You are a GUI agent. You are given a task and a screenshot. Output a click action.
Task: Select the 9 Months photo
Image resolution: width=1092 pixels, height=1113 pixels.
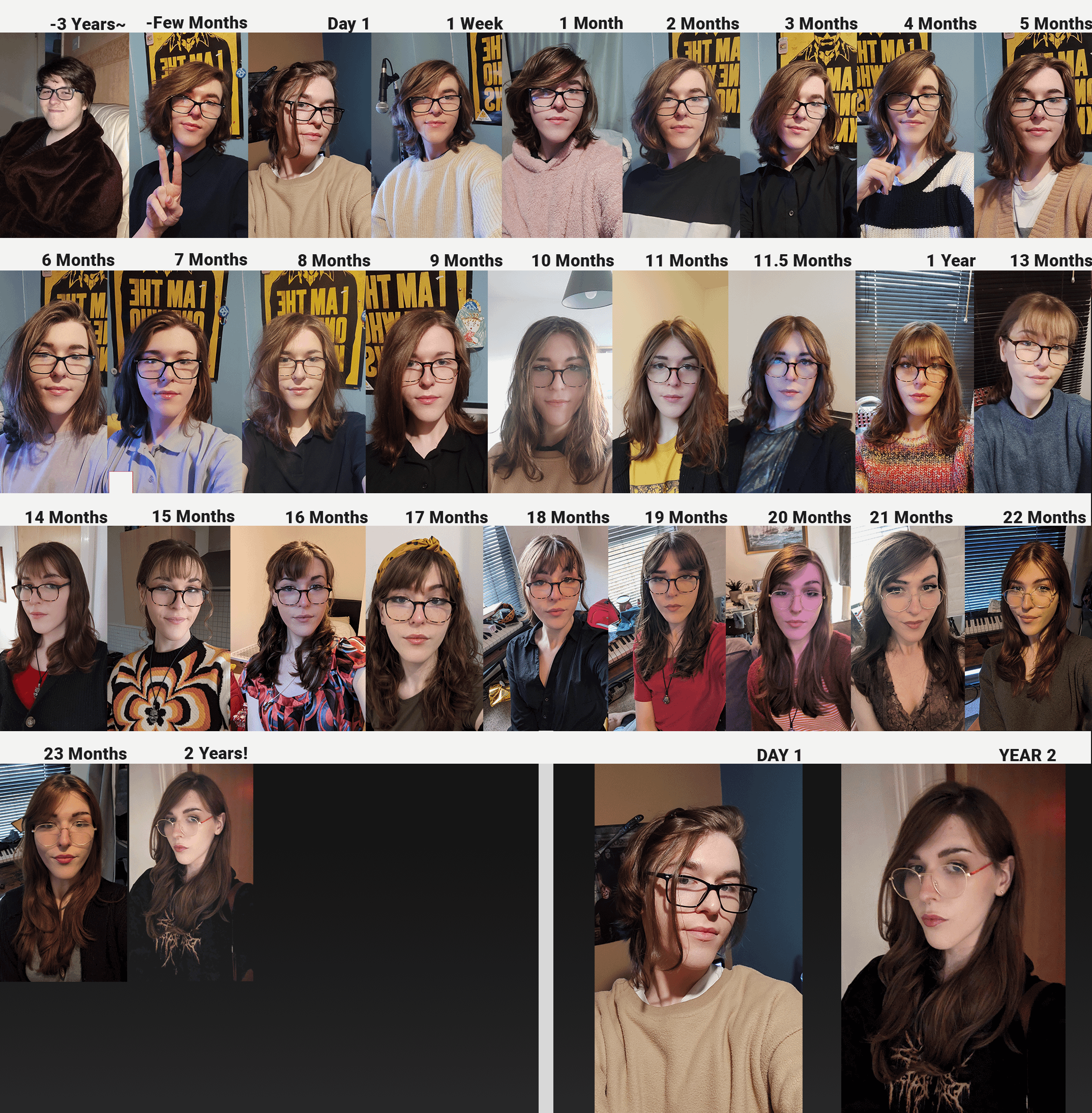coord(427,382)
